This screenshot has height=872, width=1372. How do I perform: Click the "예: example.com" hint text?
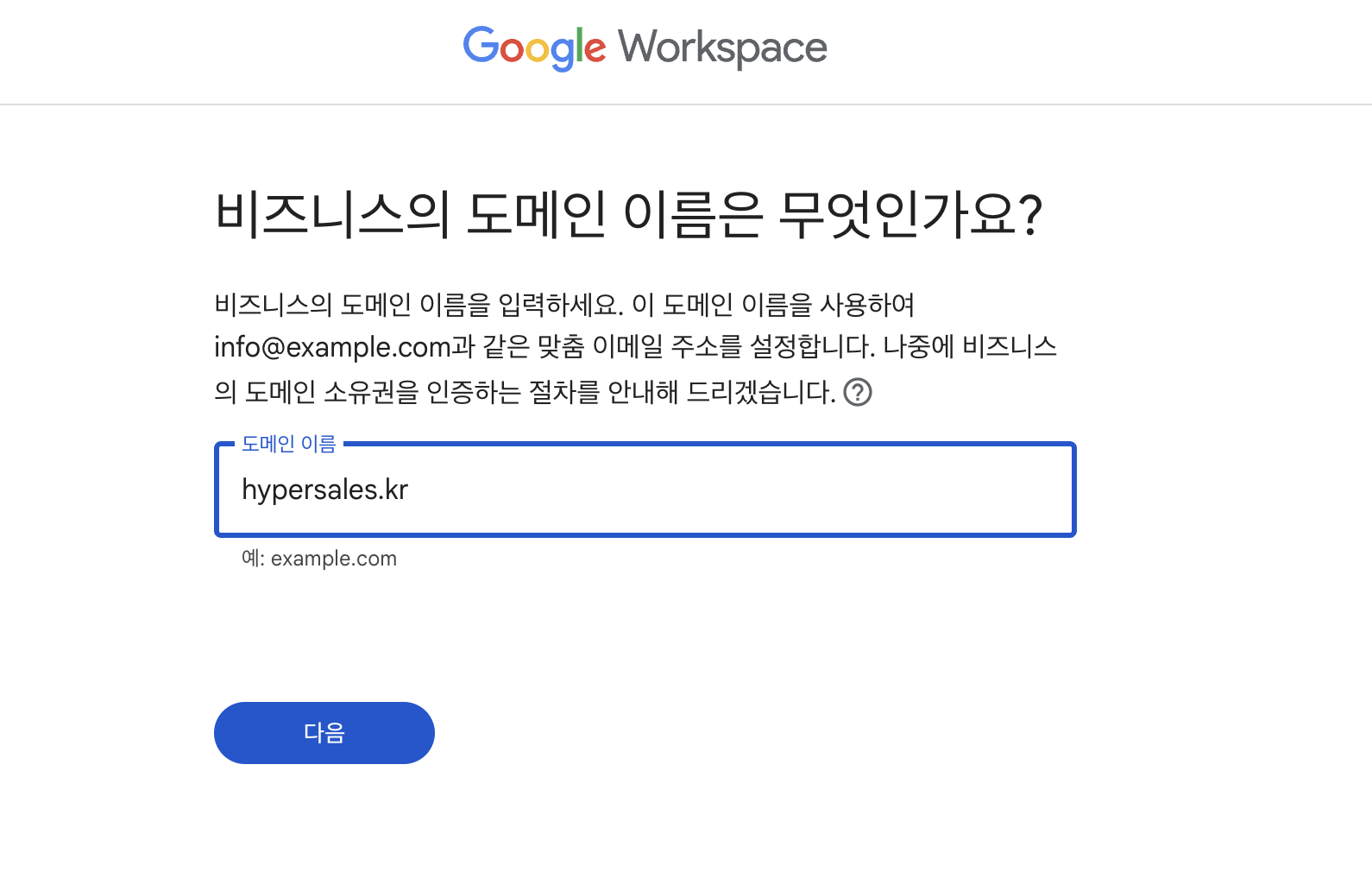pyautogui.click(x=319, y=559)
